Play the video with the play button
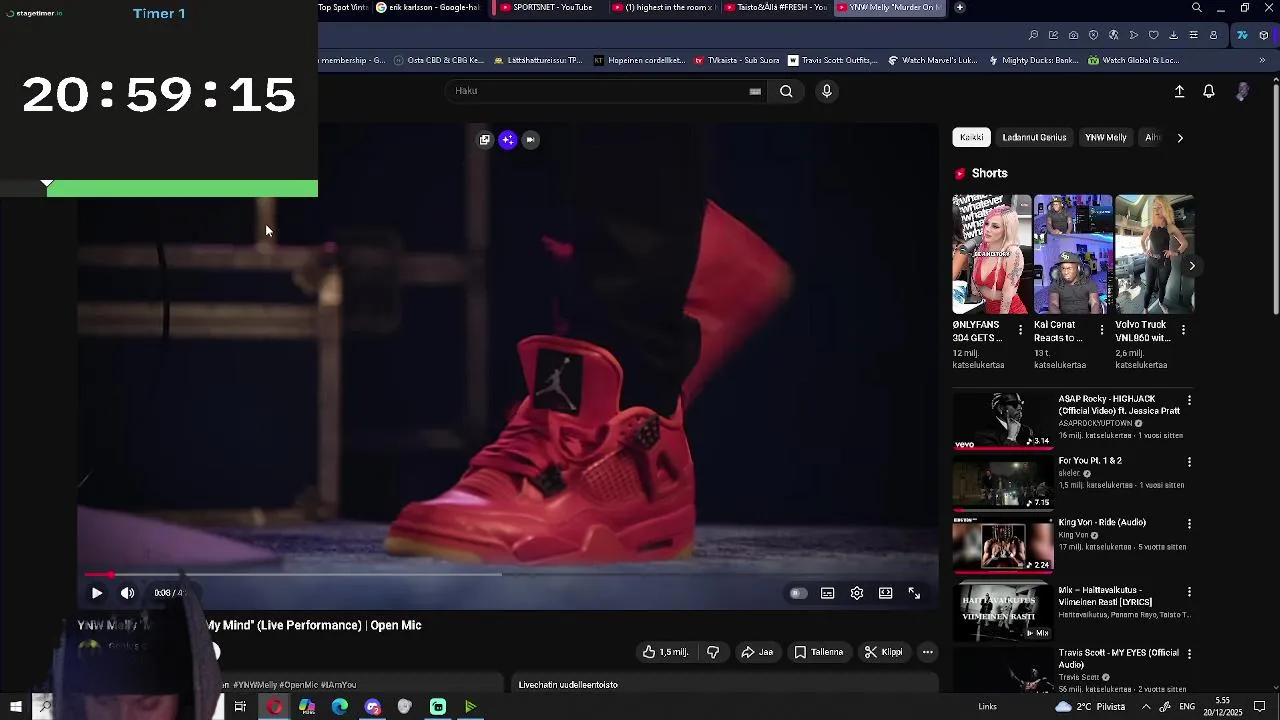 (x=97, y=593)
